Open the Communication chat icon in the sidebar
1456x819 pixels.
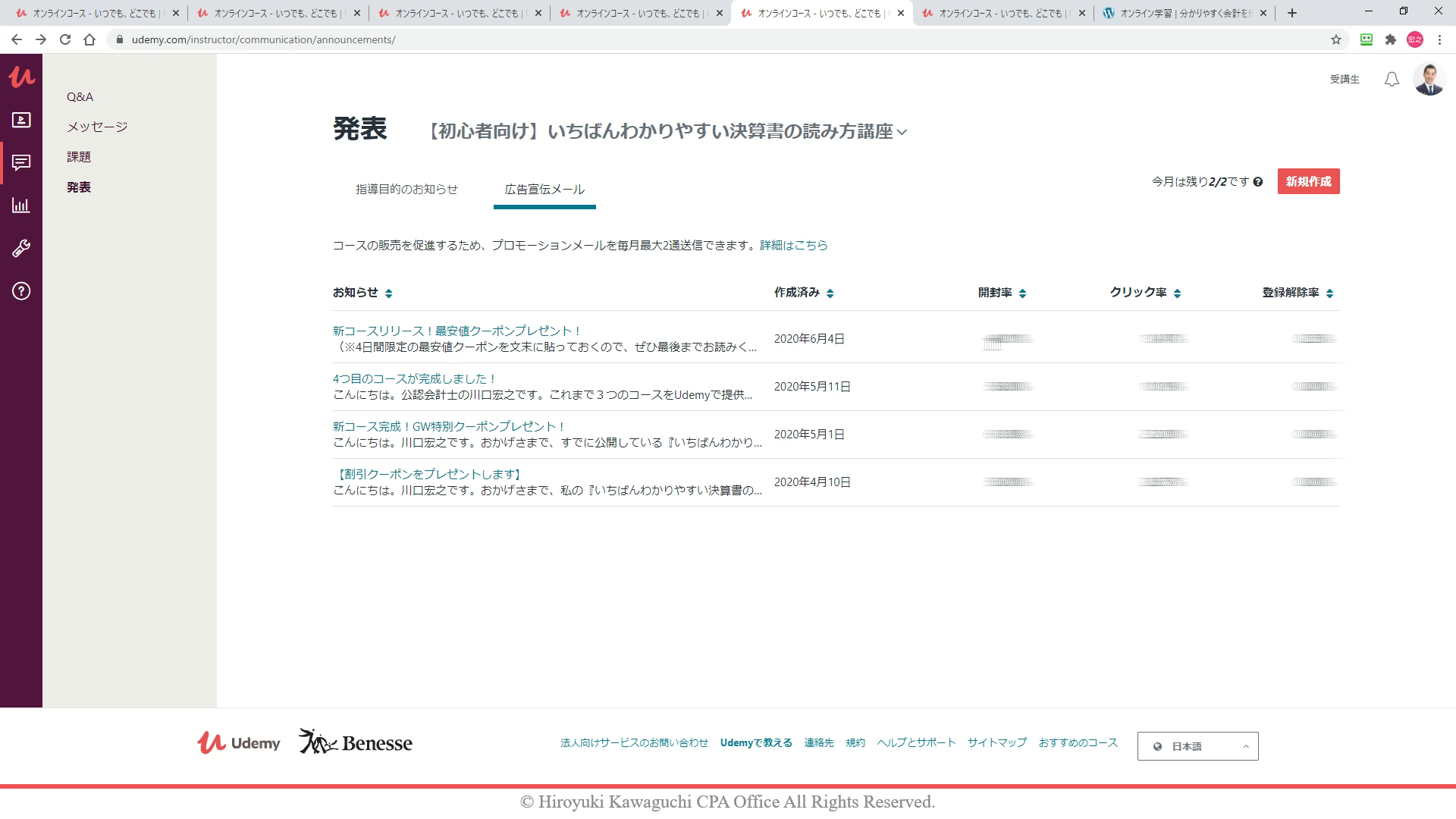pyautogui.click(x=21, y=162)
